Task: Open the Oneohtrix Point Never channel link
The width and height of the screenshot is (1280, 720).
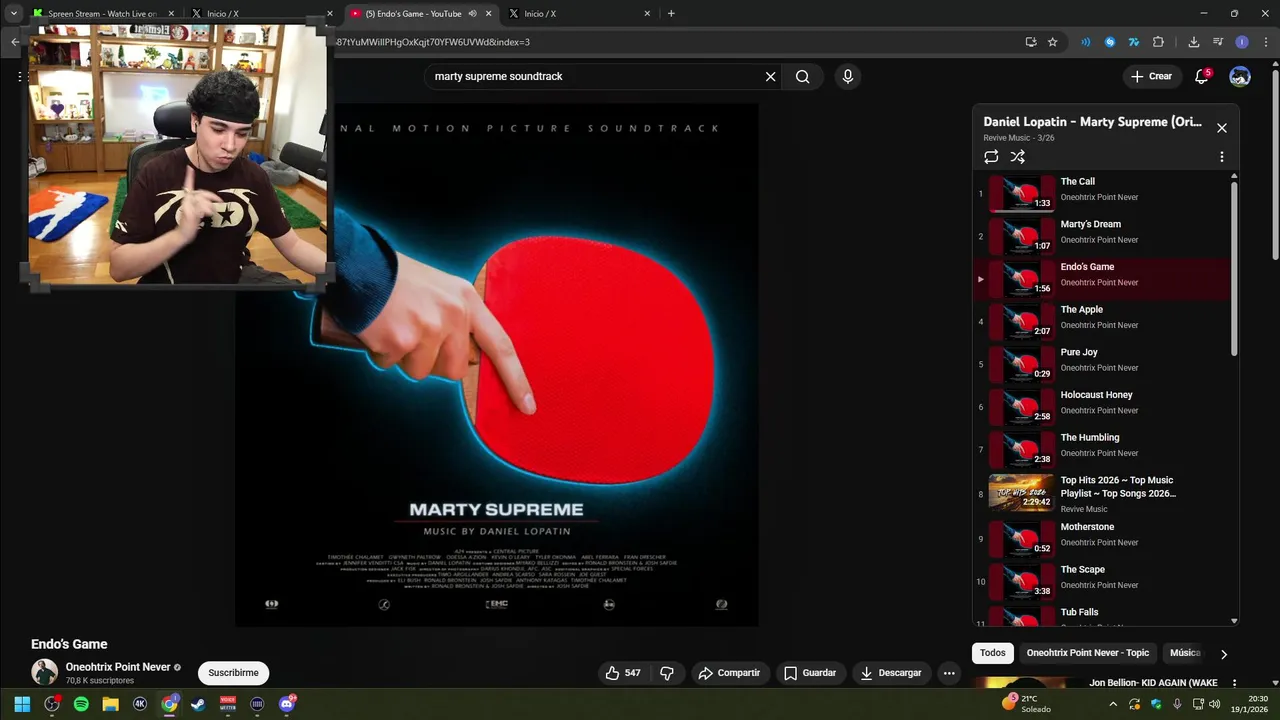Action: (x=118, y=667)
